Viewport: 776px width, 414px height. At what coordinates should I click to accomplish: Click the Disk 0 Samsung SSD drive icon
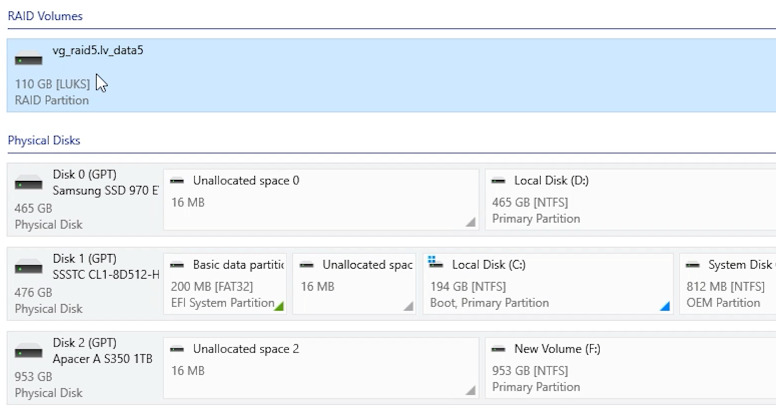click(28, 183)
